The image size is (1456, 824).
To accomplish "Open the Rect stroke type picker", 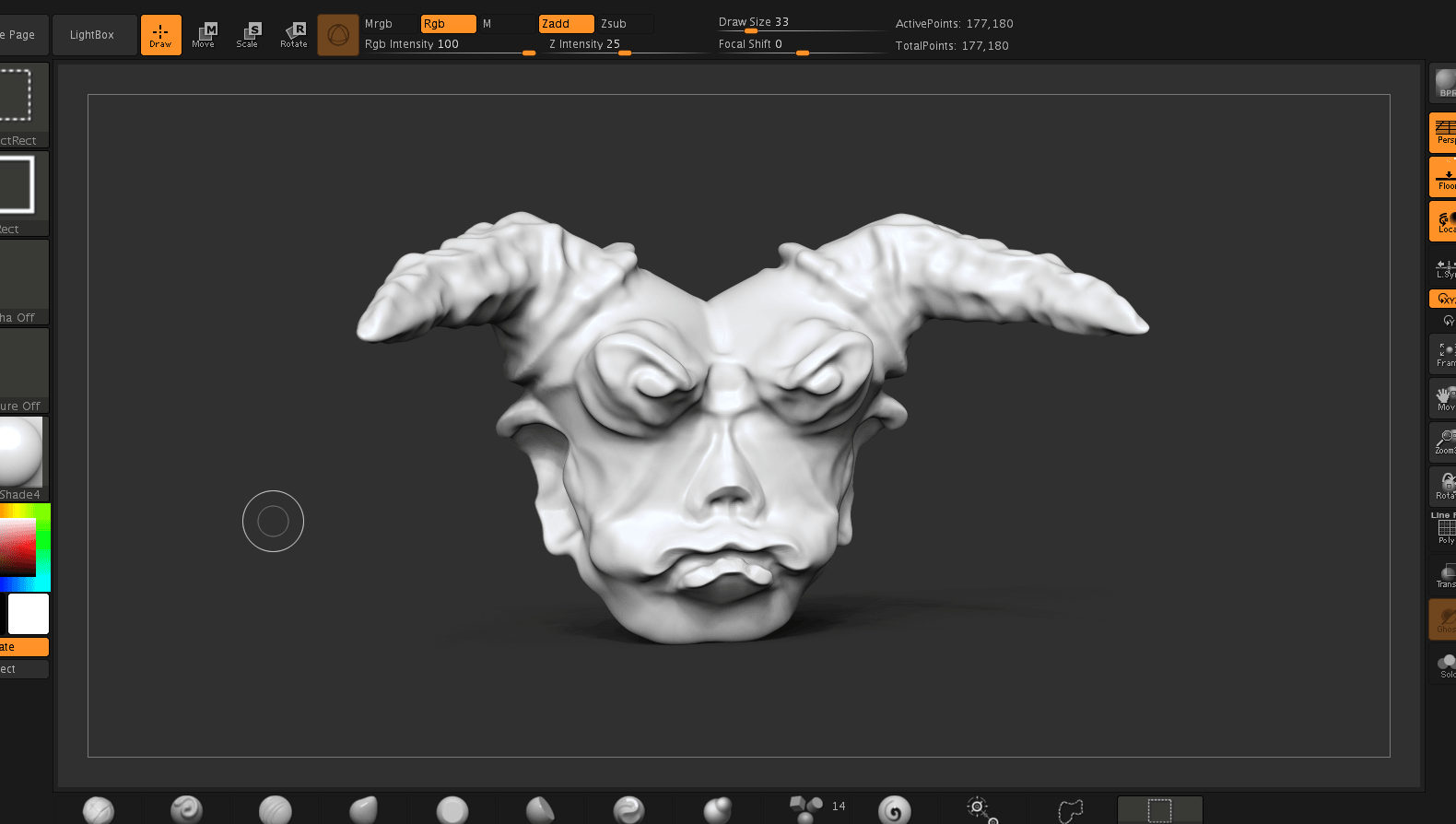I will tap(24, 194).
